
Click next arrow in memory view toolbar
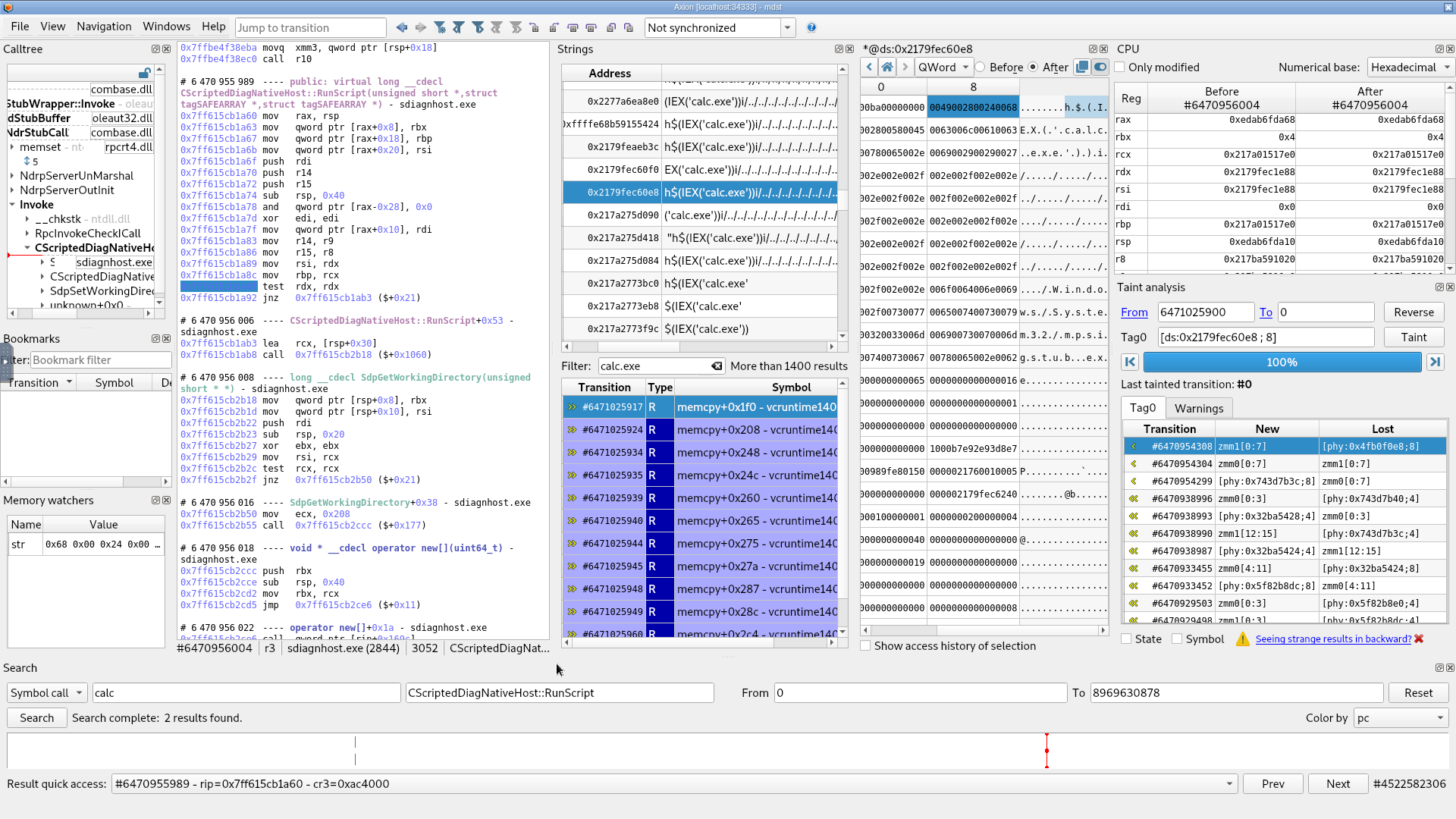pyautogui.click(x=905, y=67)
